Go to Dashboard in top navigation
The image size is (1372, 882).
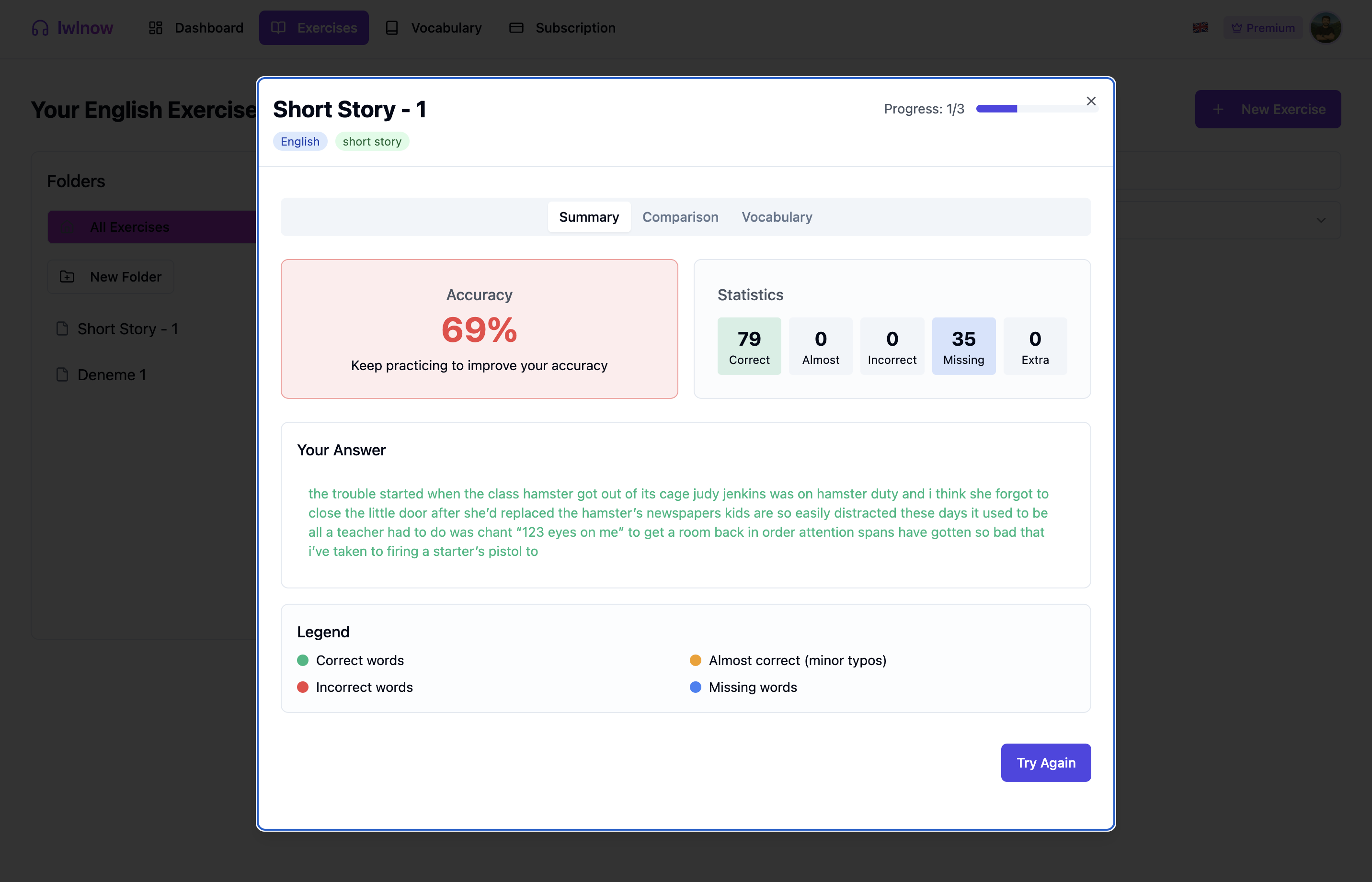point(196,28)
